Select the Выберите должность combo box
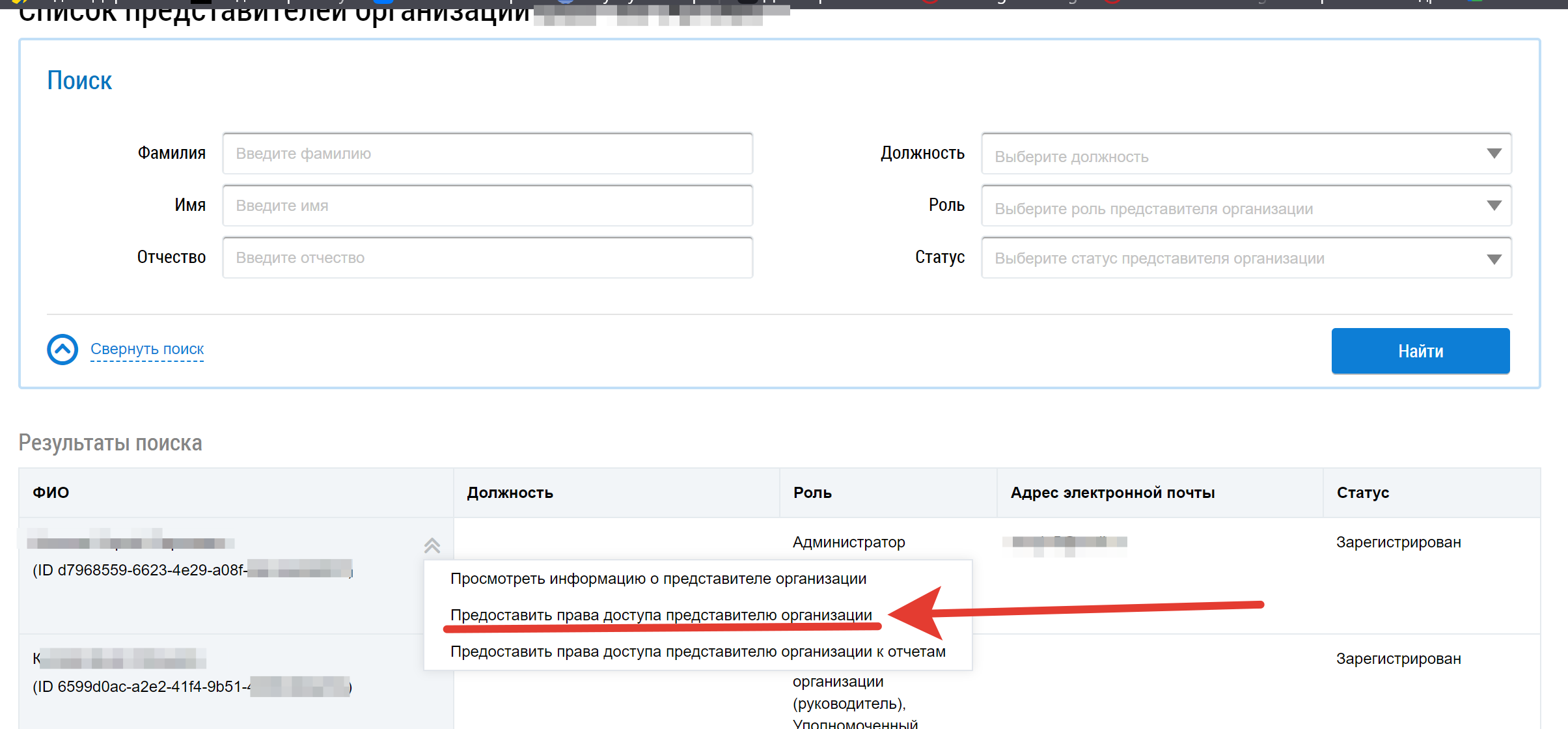Image resolution: width=1568 pixels, height=729 pixels. 1246,154
